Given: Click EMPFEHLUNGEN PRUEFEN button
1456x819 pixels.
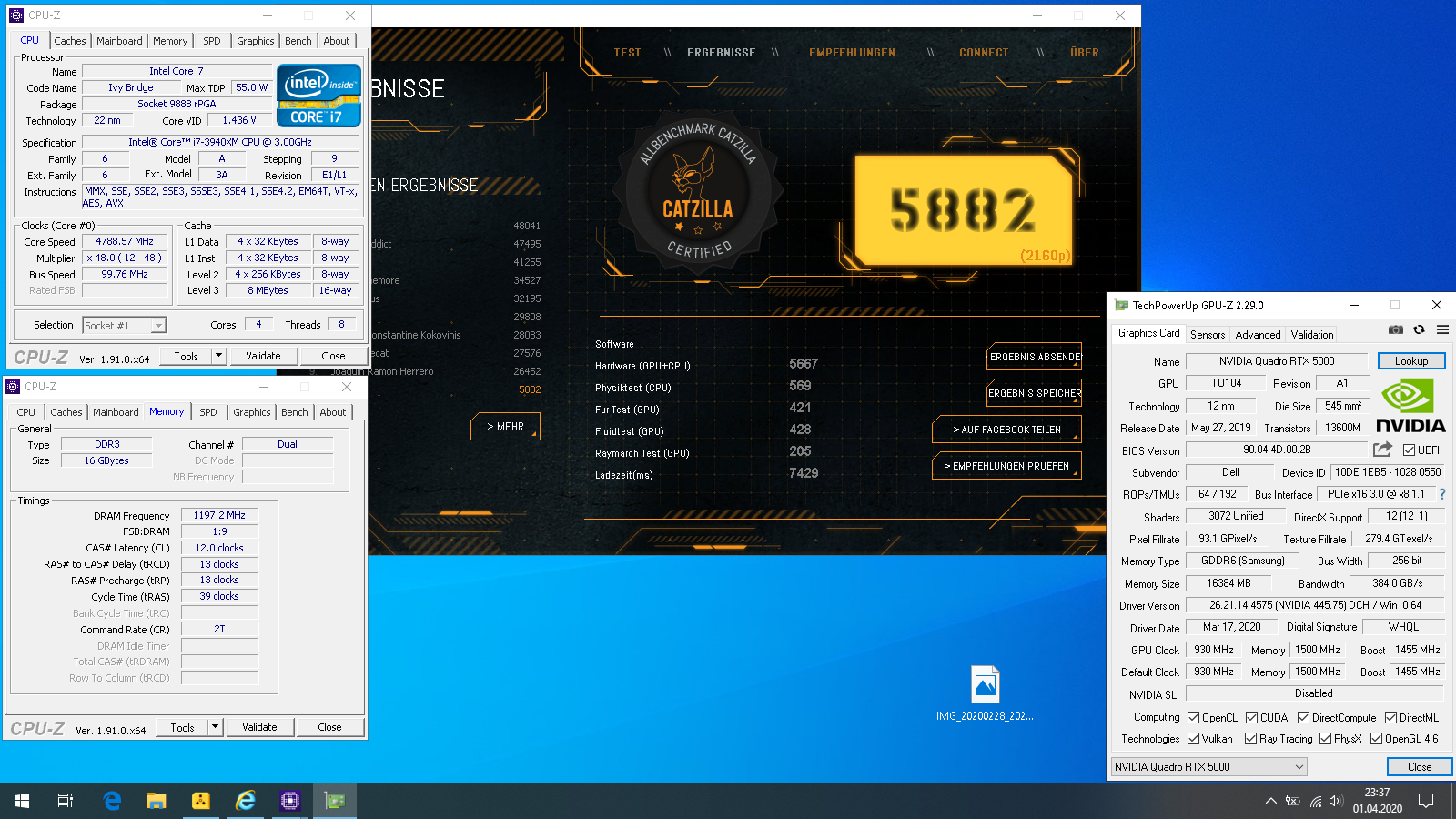Looking at the screenshot, I should point(1006,466).
